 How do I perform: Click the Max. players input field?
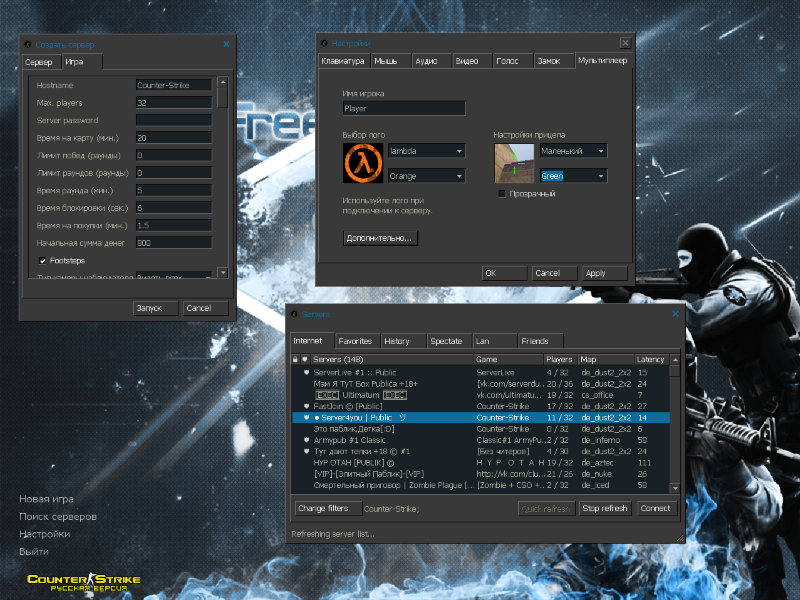coord(173,103)
